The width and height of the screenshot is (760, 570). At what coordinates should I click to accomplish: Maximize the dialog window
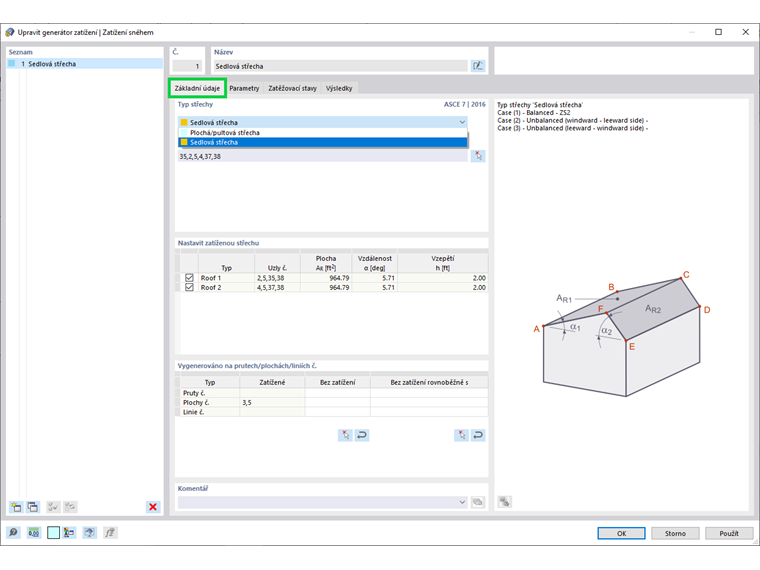tap(718, 32)
